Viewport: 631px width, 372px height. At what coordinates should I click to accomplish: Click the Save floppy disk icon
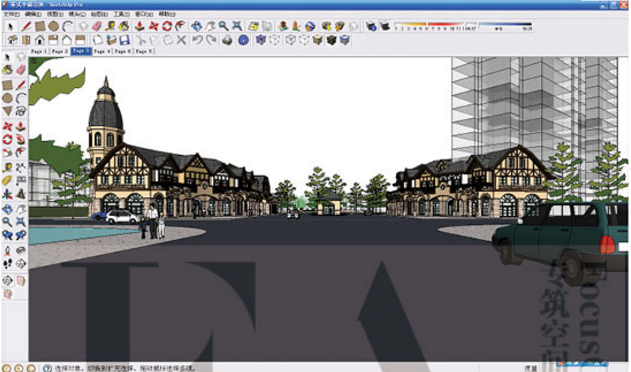[x=124, y=40]
